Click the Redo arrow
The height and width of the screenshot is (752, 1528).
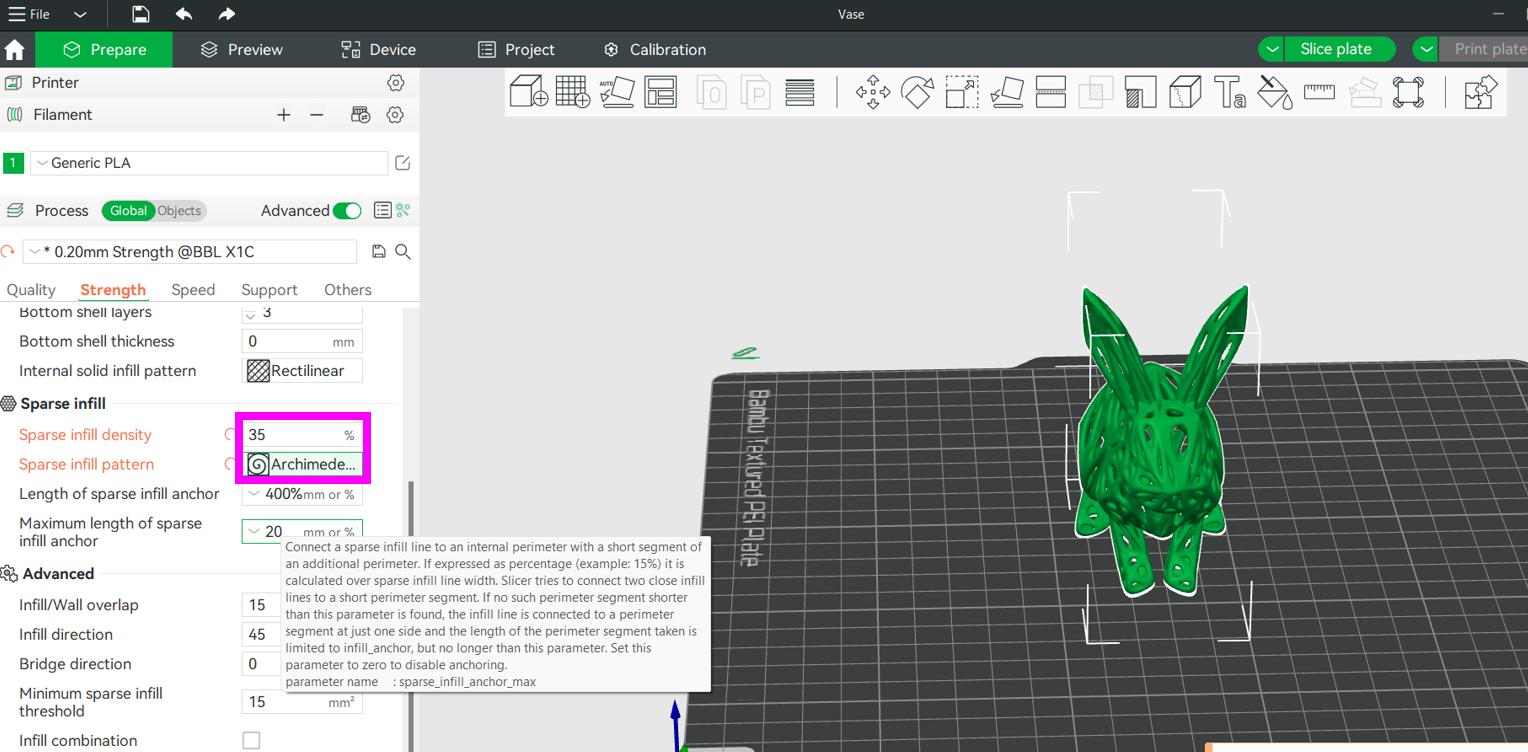pyautogui.click(x=227, y=14)
